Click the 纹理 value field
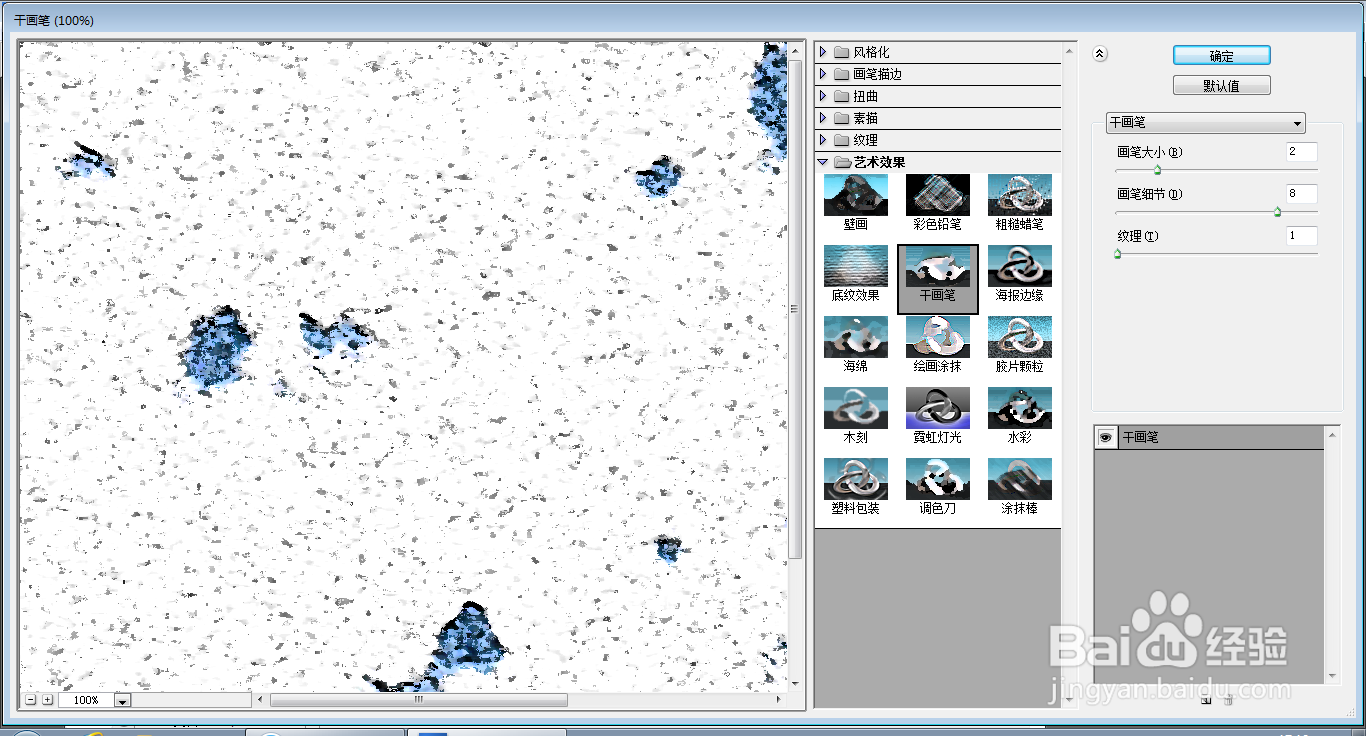Viewport: 1366px width, 736px height. [x=1302, y=236]
